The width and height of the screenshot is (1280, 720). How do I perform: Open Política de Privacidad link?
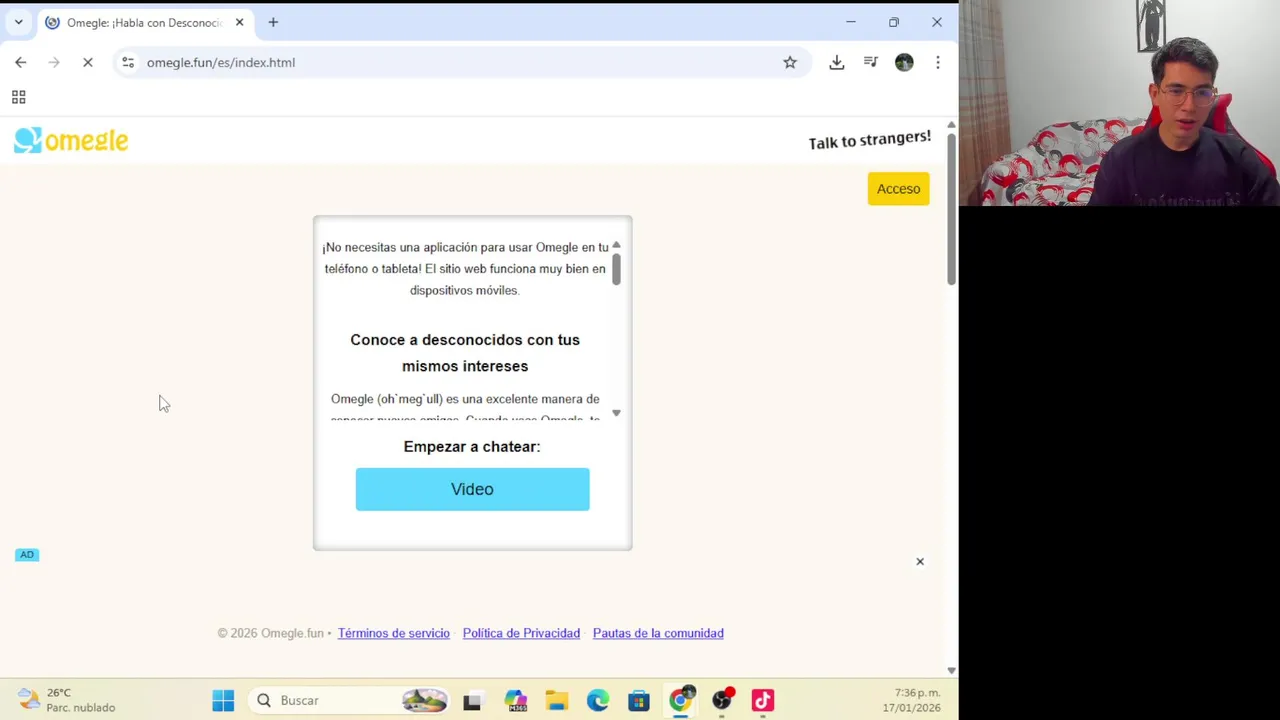click(521, 633)
